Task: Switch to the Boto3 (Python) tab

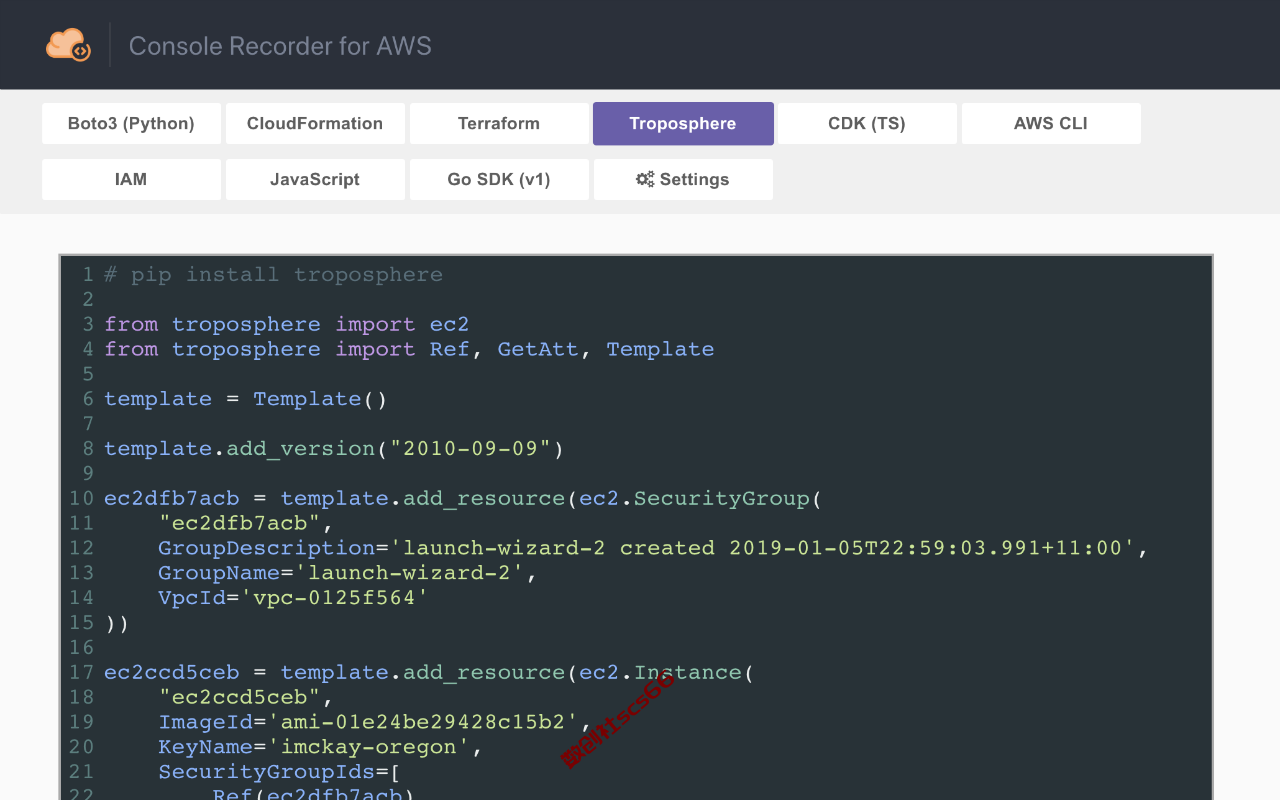Action: coord(131,124)
